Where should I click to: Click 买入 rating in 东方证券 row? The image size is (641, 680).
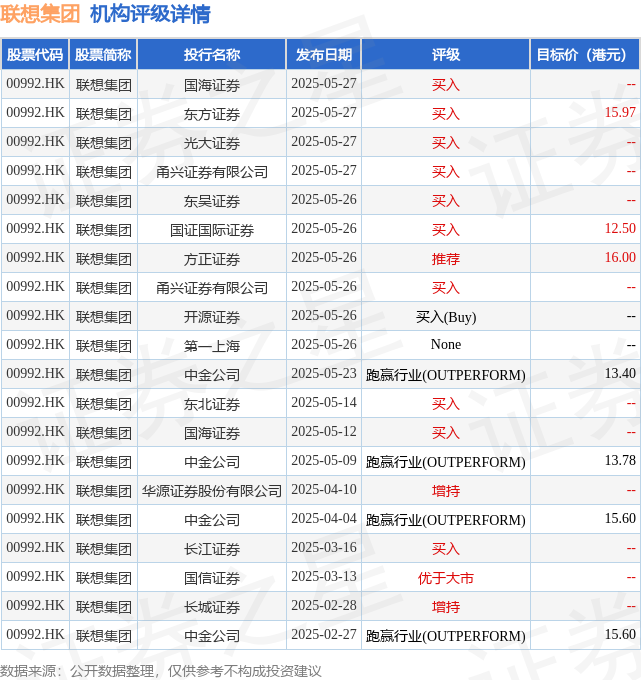pos(445,114)
